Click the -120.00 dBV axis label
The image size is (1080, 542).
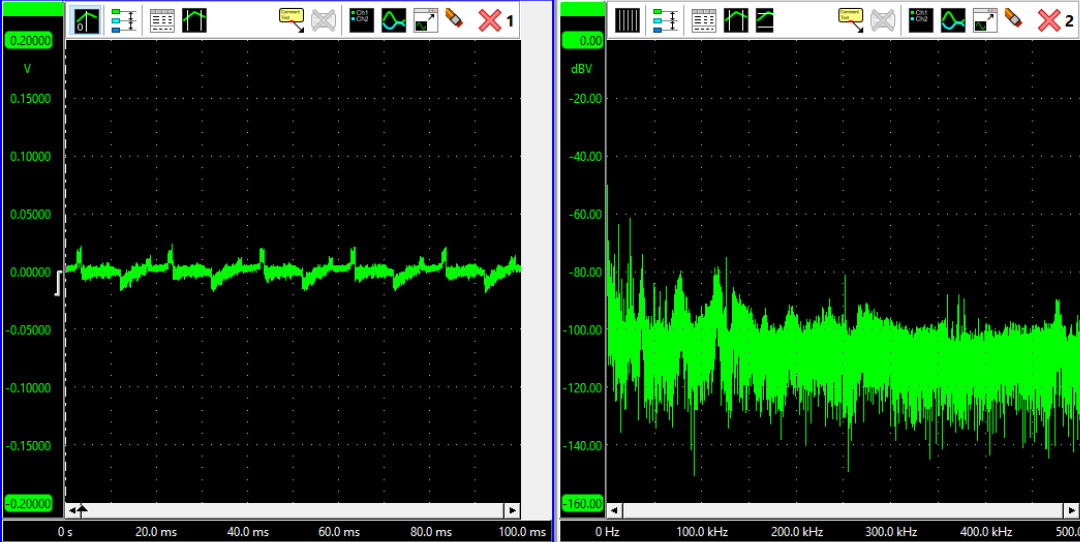coord(583,388)
